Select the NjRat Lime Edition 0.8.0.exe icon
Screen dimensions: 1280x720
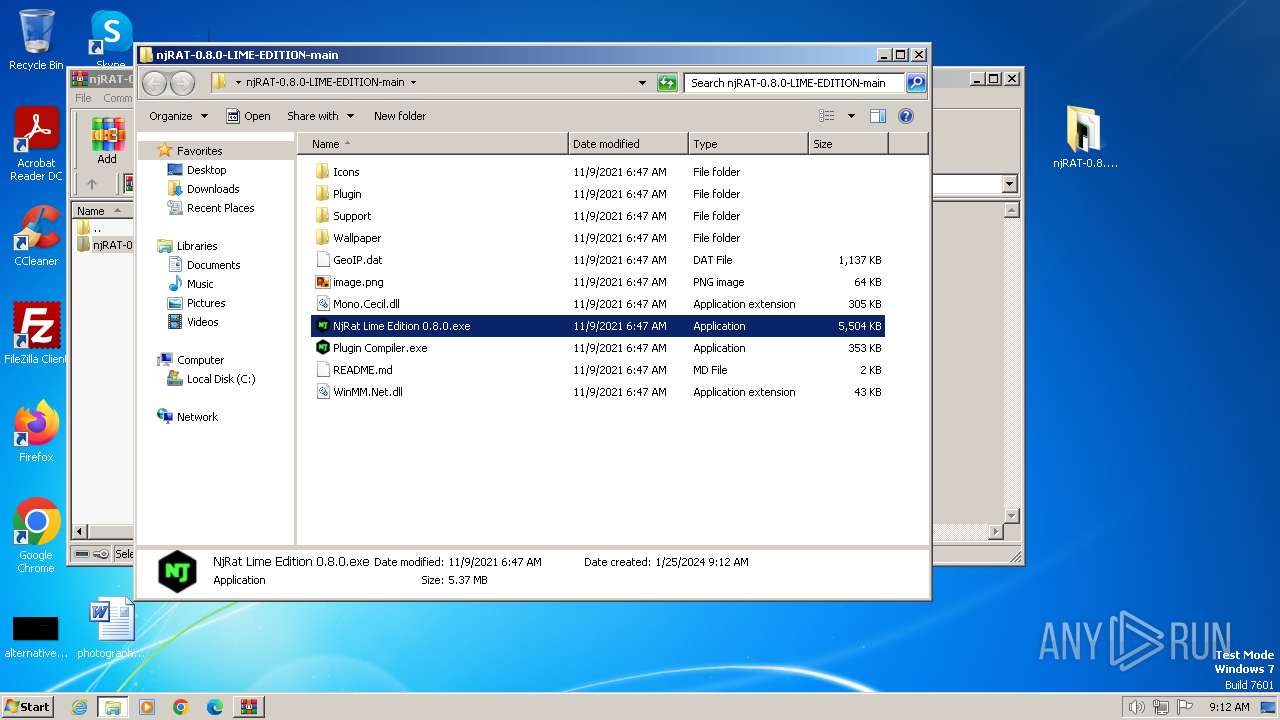pyautogui.click(x=322, y=326)
